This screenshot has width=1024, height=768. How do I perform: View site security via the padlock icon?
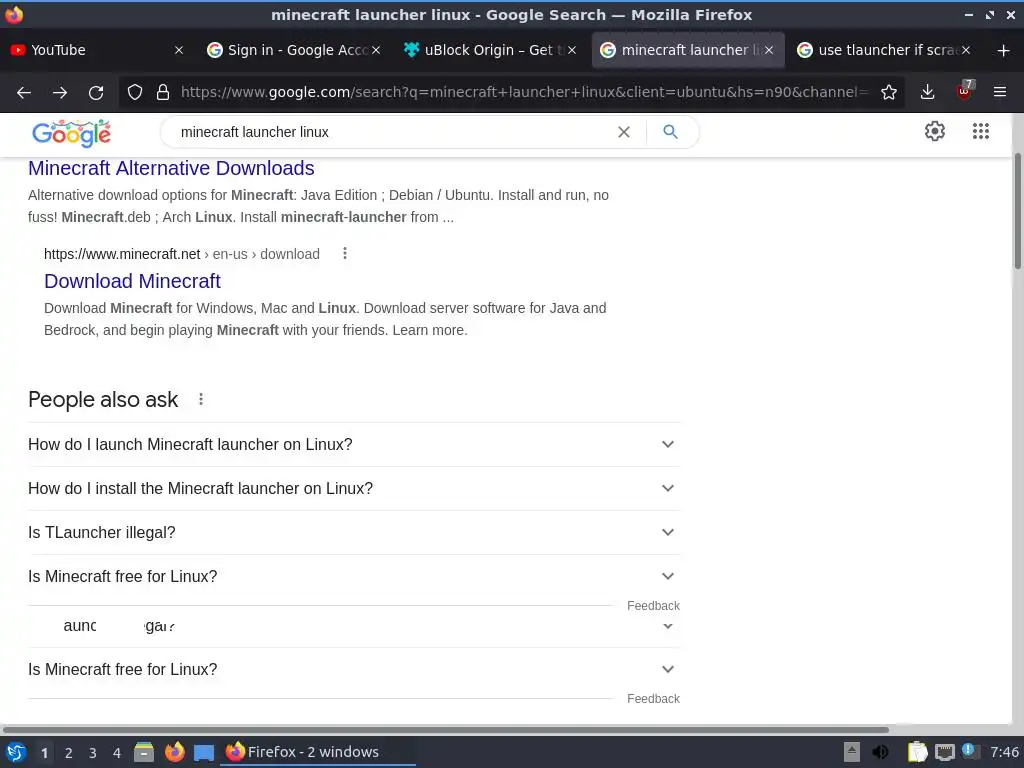(163, 92)
